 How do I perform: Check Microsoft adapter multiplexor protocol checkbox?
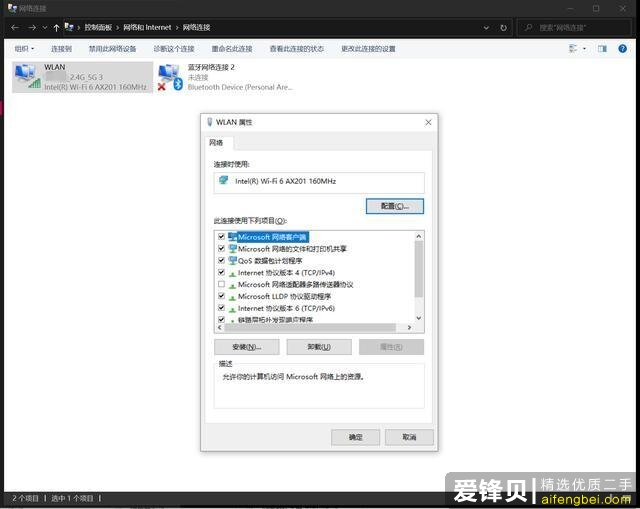tap(221, 284)
